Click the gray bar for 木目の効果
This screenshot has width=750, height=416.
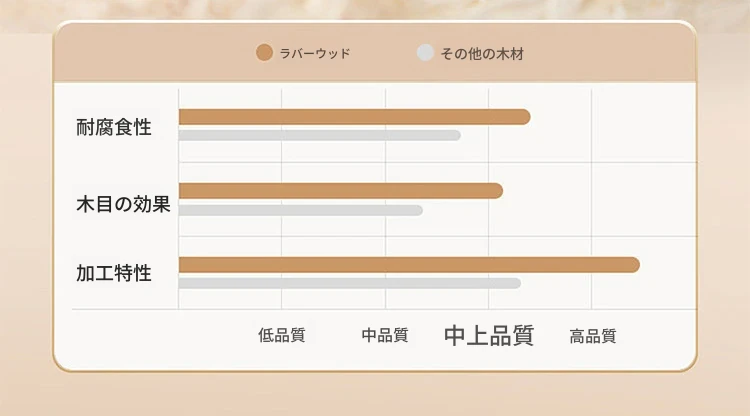(300, 210)
